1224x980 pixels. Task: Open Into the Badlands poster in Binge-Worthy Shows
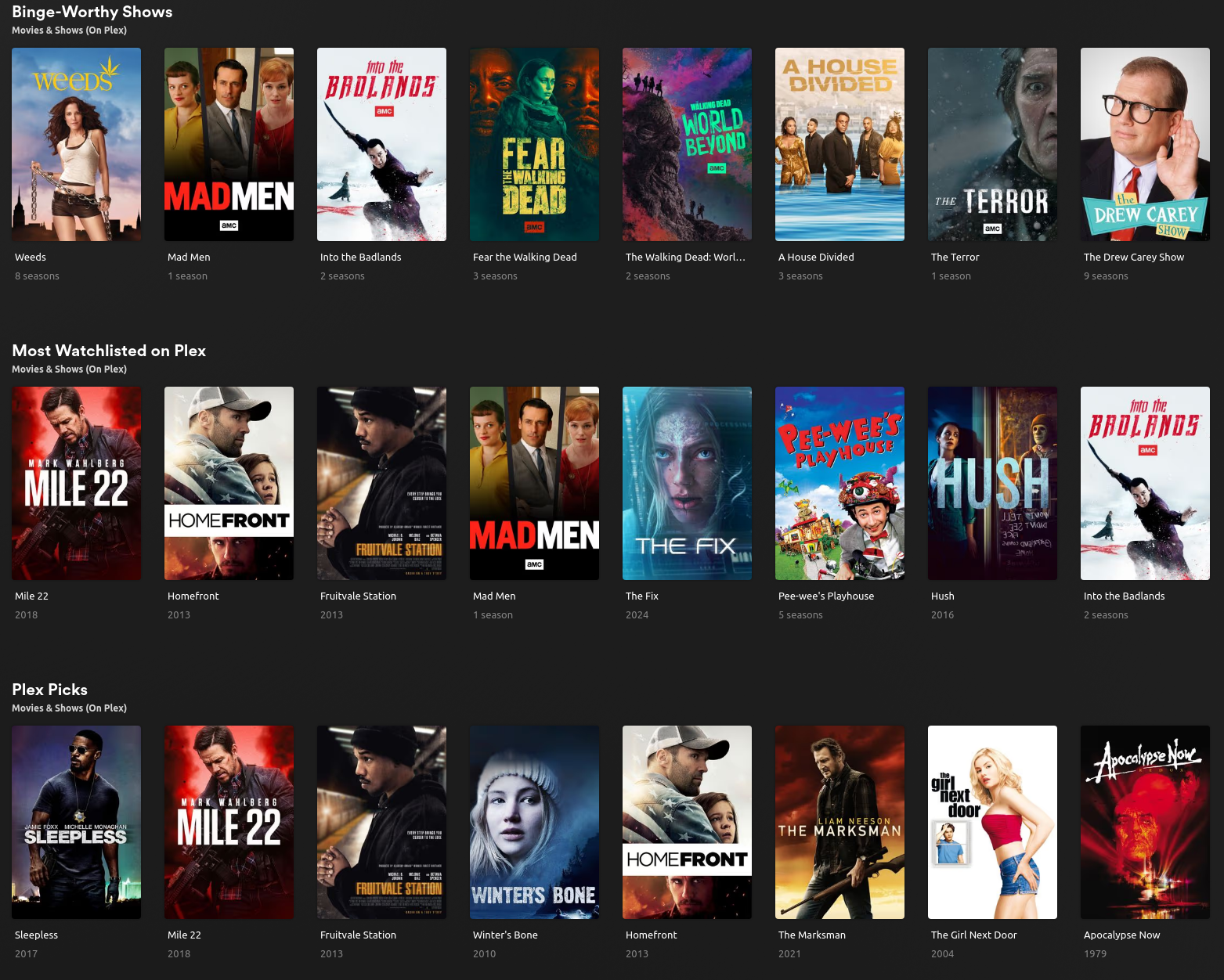pyautogui.click(x=381, y=144)
